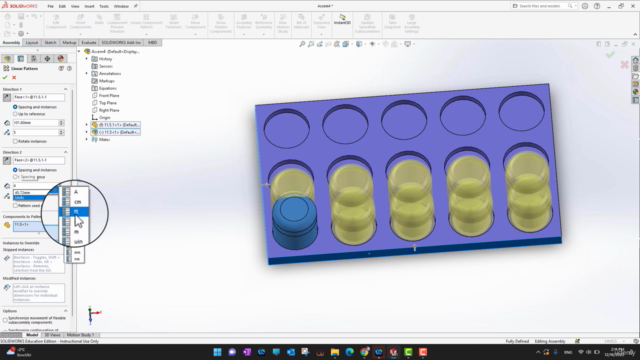This screenshot has width=640, height=360.
Task: Collapse the Options section
Action: [65, 311]
